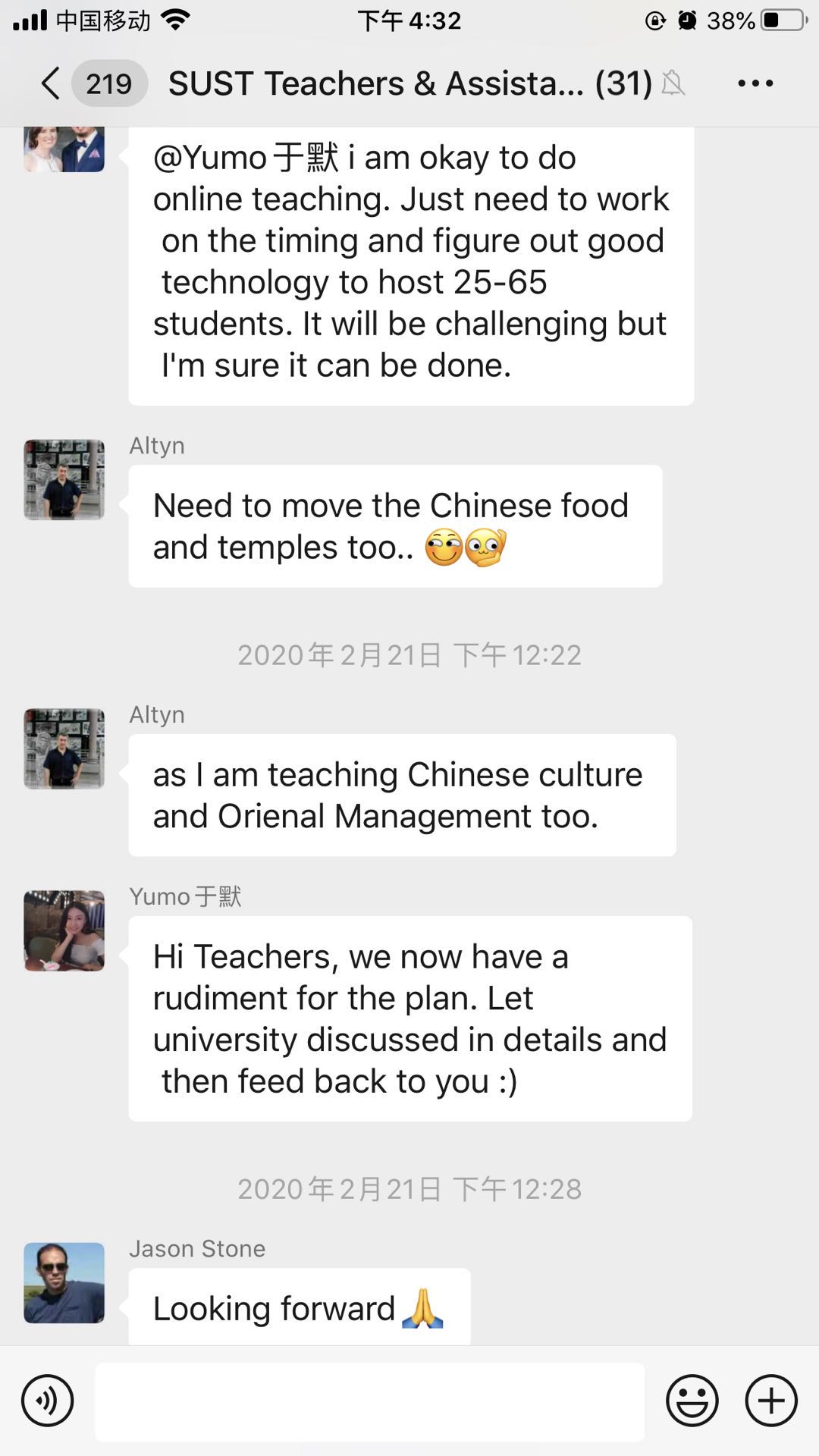This screenshot has height=1456, width=819.
Task: Tap the plus icon for more attachments
Action: pos(771,1401)
